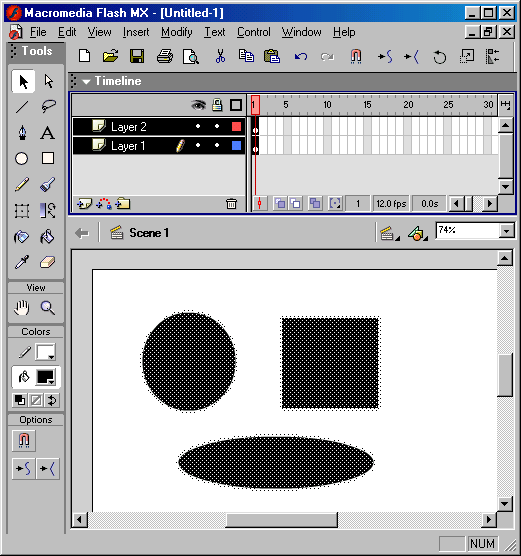The width and height of the screenshot is (521, 556).
Task: Pick the Paint Bucket tool
Action: 48,237
